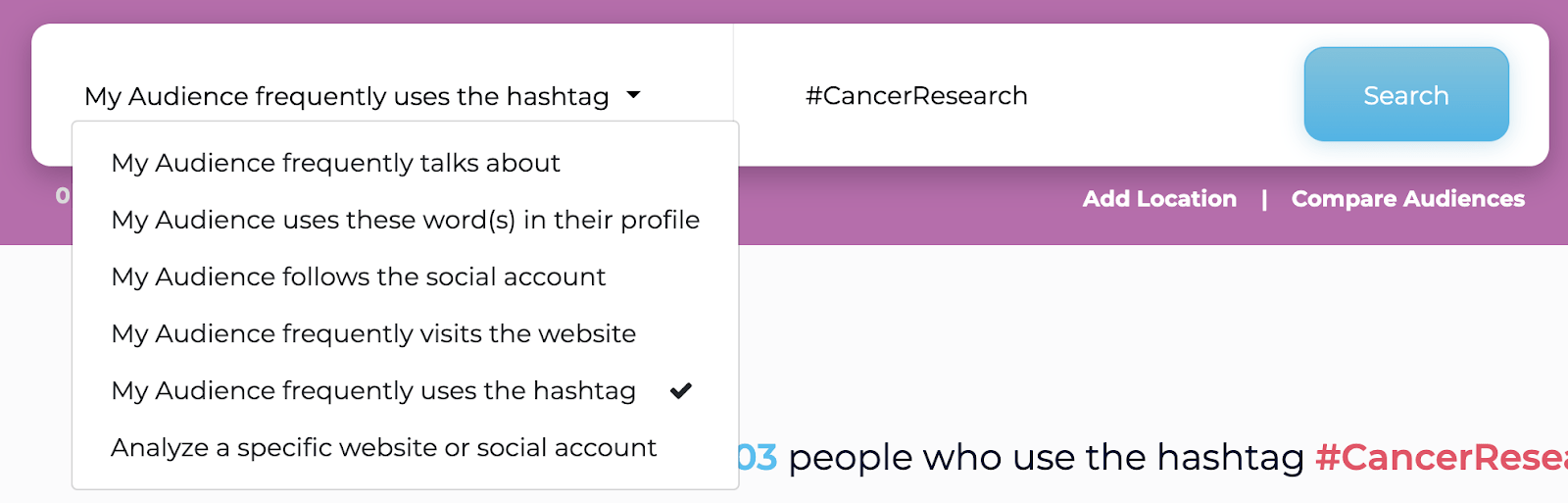Choose "My Audience uses these word(s) in their profile"
Image resolution: width=1568 pixels, height=503 pixels.
(x=405, y=220)
